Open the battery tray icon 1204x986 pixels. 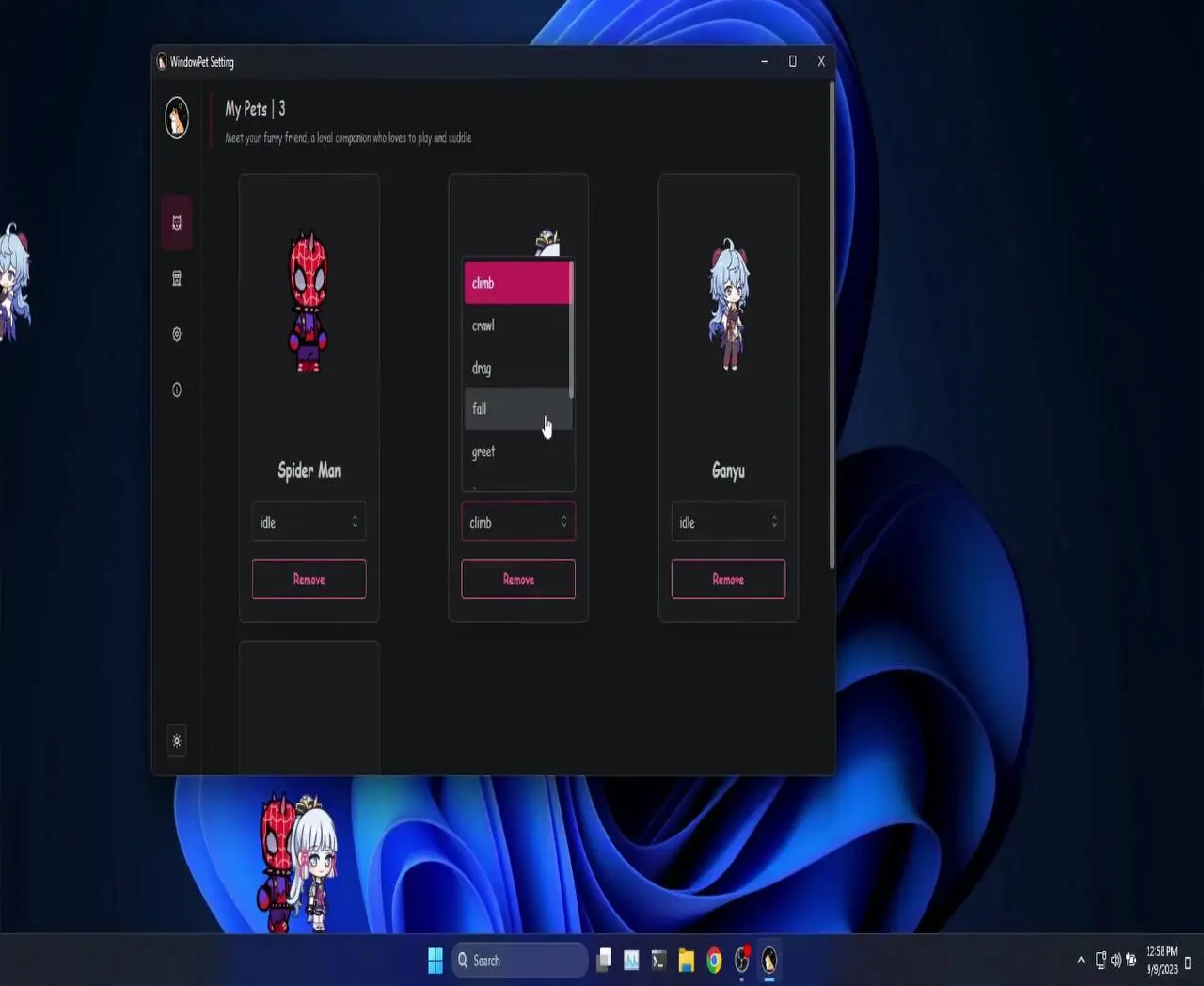click(x=1131, y=961)
